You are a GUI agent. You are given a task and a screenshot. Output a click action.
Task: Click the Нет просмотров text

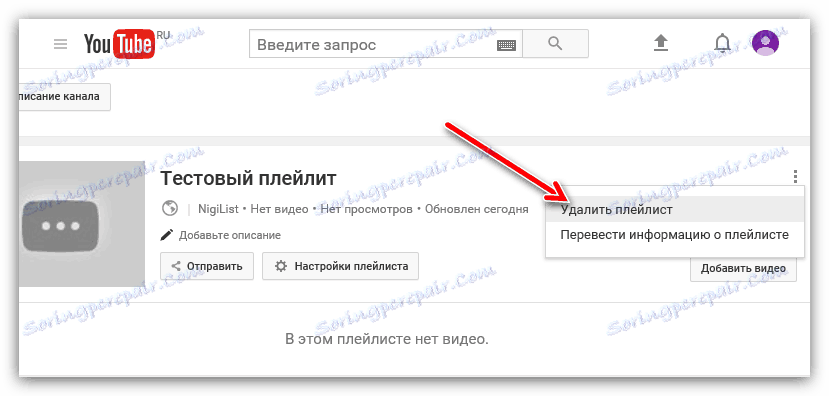pyautogui.click(x=366, y=209)
